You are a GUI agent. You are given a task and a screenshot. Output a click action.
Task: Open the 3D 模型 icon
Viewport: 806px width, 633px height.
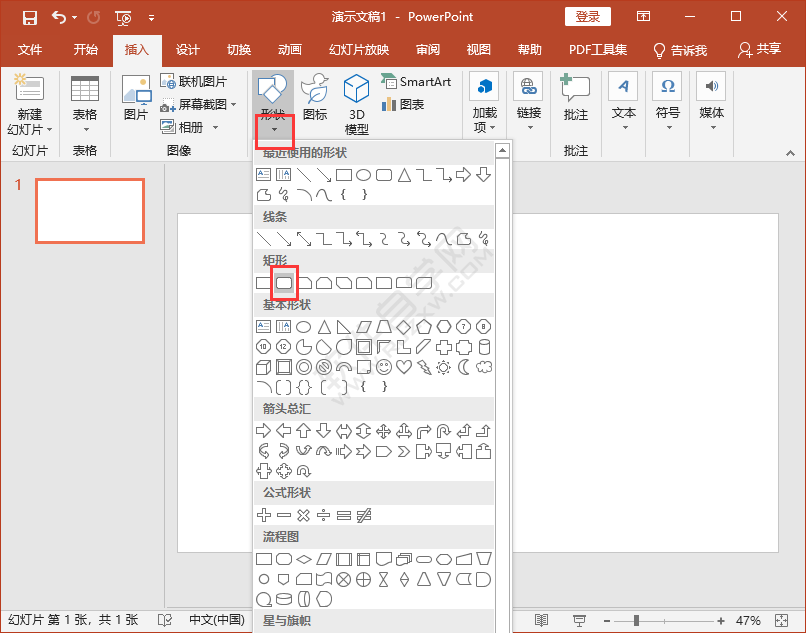pyautogui.click(x=356, y=105)
